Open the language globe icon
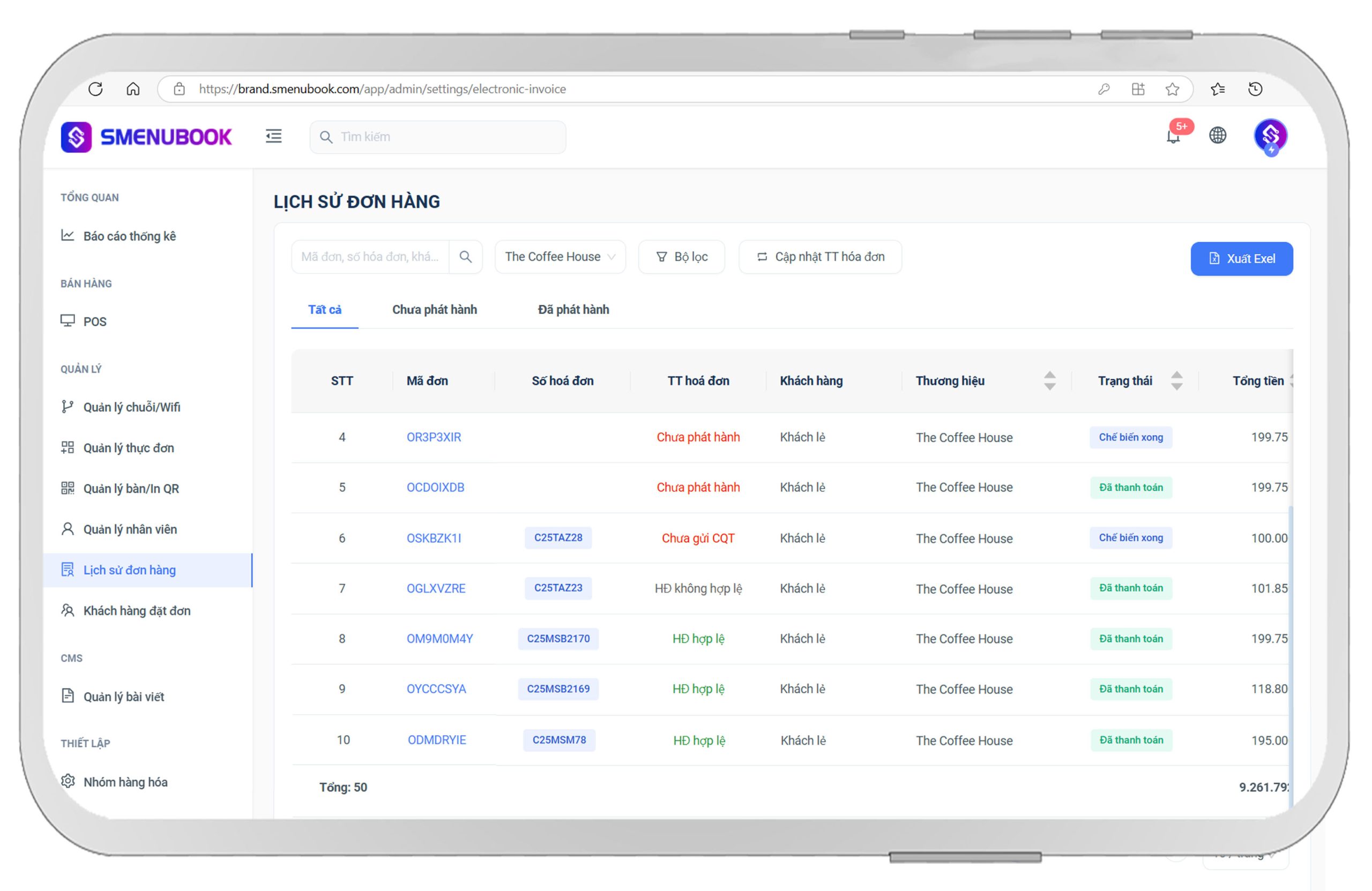 click(x=1217, y=136)
